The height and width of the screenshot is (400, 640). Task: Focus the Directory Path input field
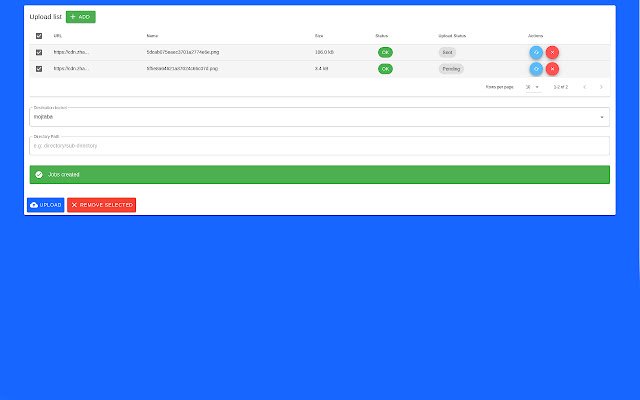320,146
